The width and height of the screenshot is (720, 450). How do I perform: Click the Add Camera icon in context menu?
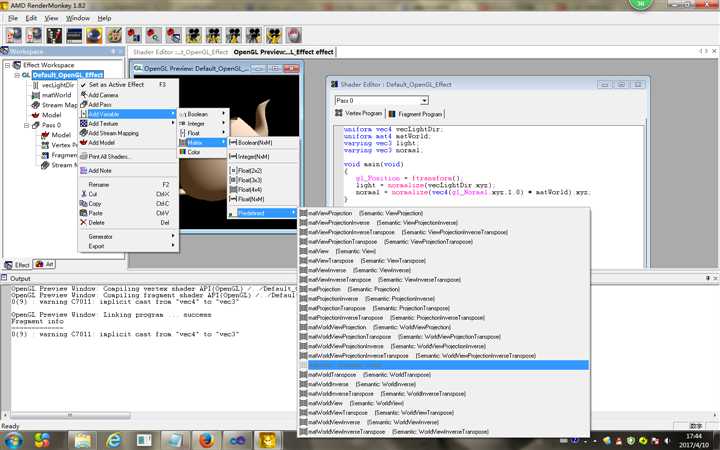pyautogui.click(x=84, y=95)
